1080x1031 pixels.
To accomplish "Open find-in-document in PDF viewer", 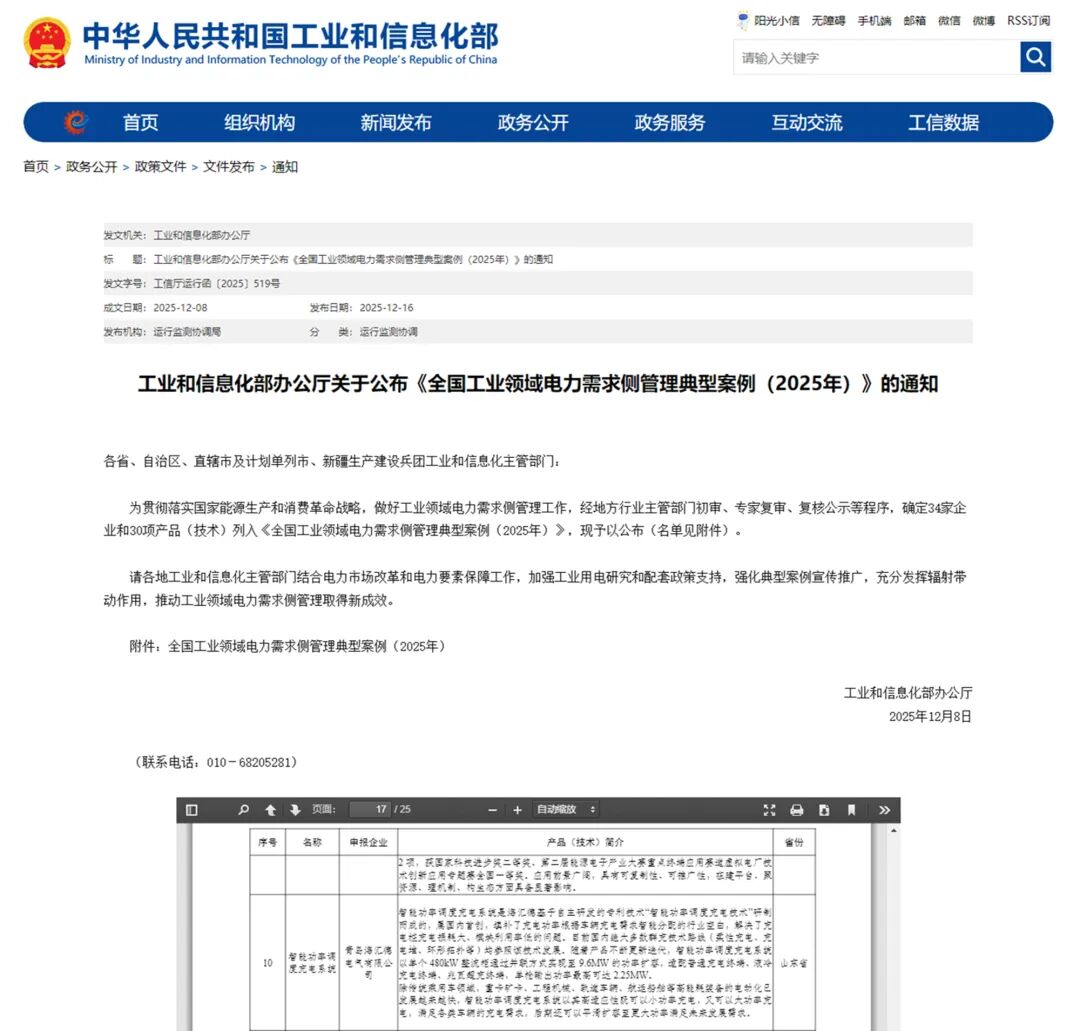I will [243, 810].
